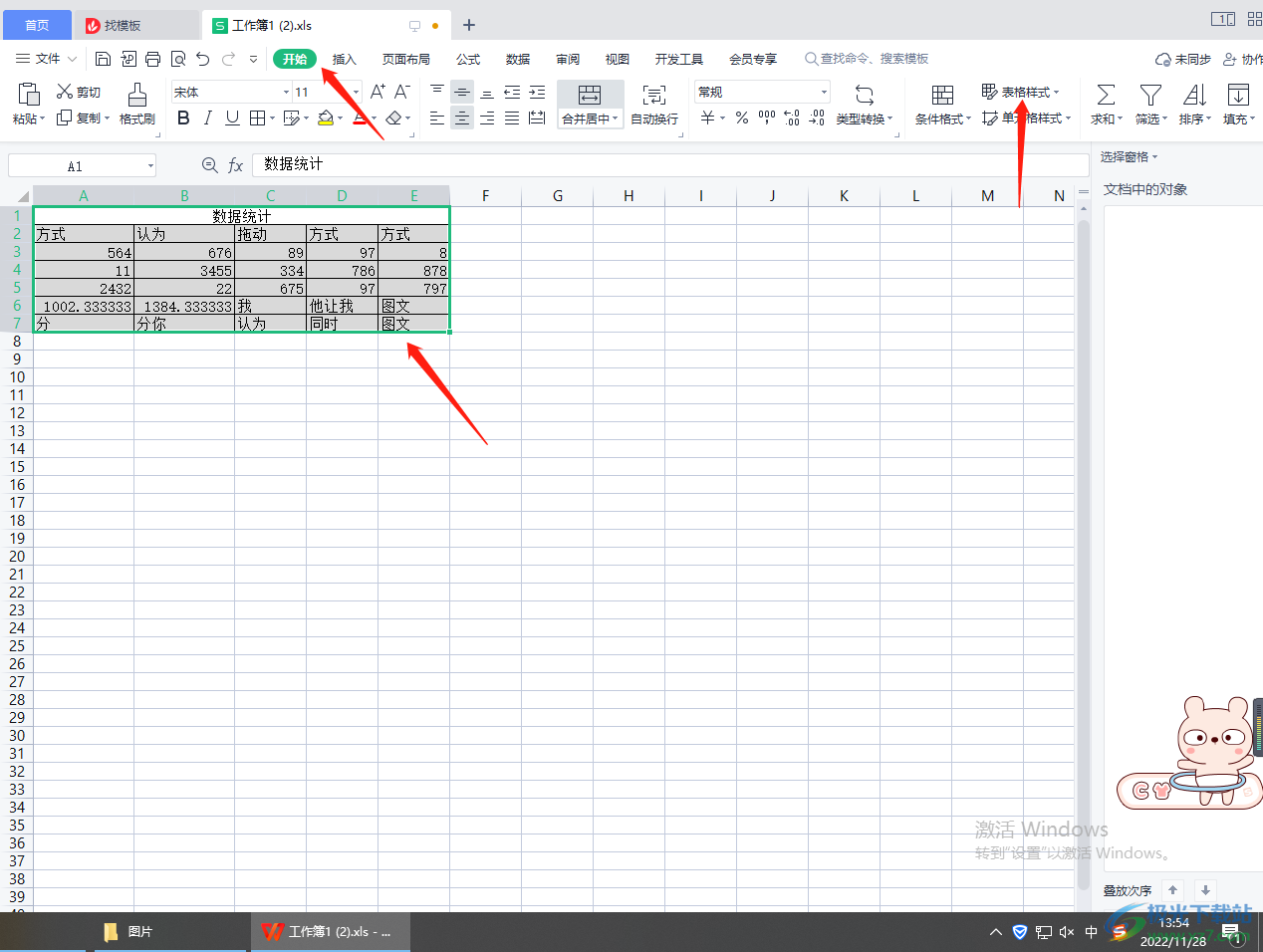Screen dimensions: 1263x952
Task: Select column header G
Action: (x=558, y=195)
